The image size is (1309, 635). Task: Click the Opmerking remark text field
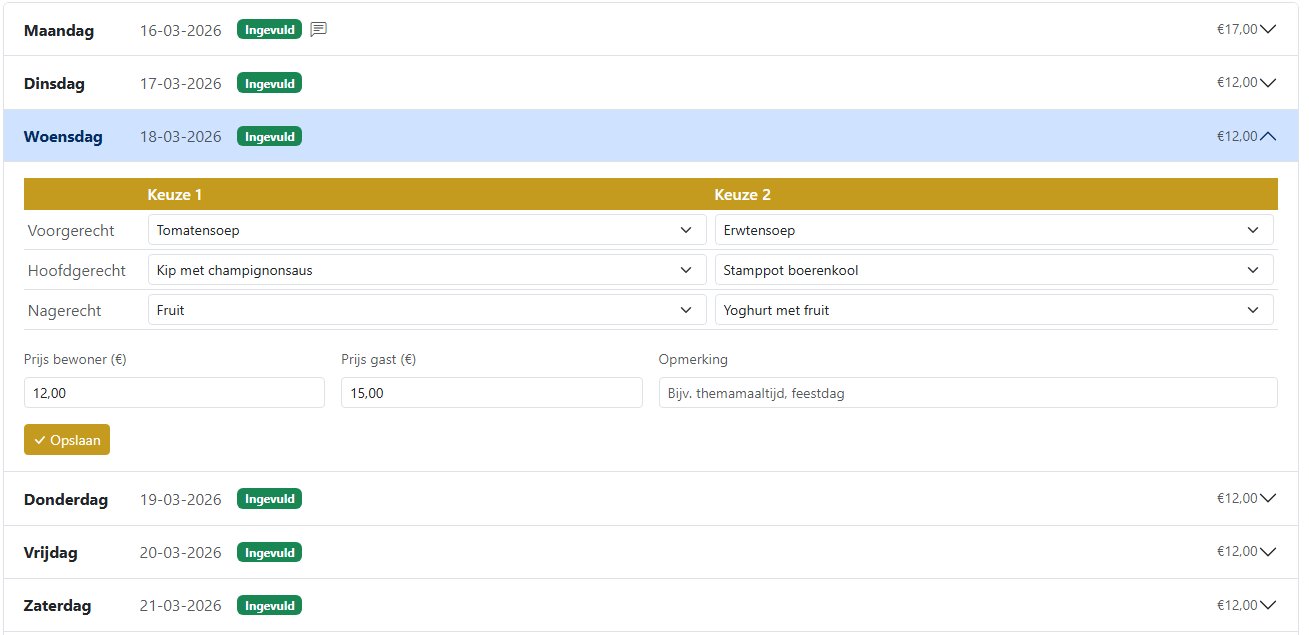(967, 393)
